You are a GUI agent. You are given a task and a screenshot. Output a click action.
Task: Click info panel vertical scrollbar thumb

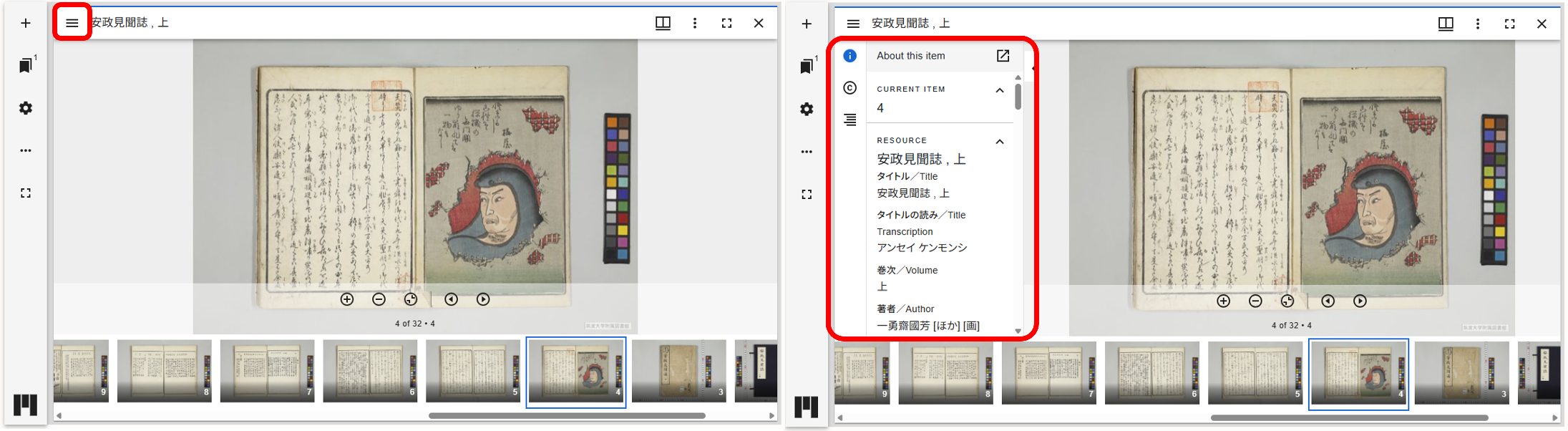(1018, 97)
